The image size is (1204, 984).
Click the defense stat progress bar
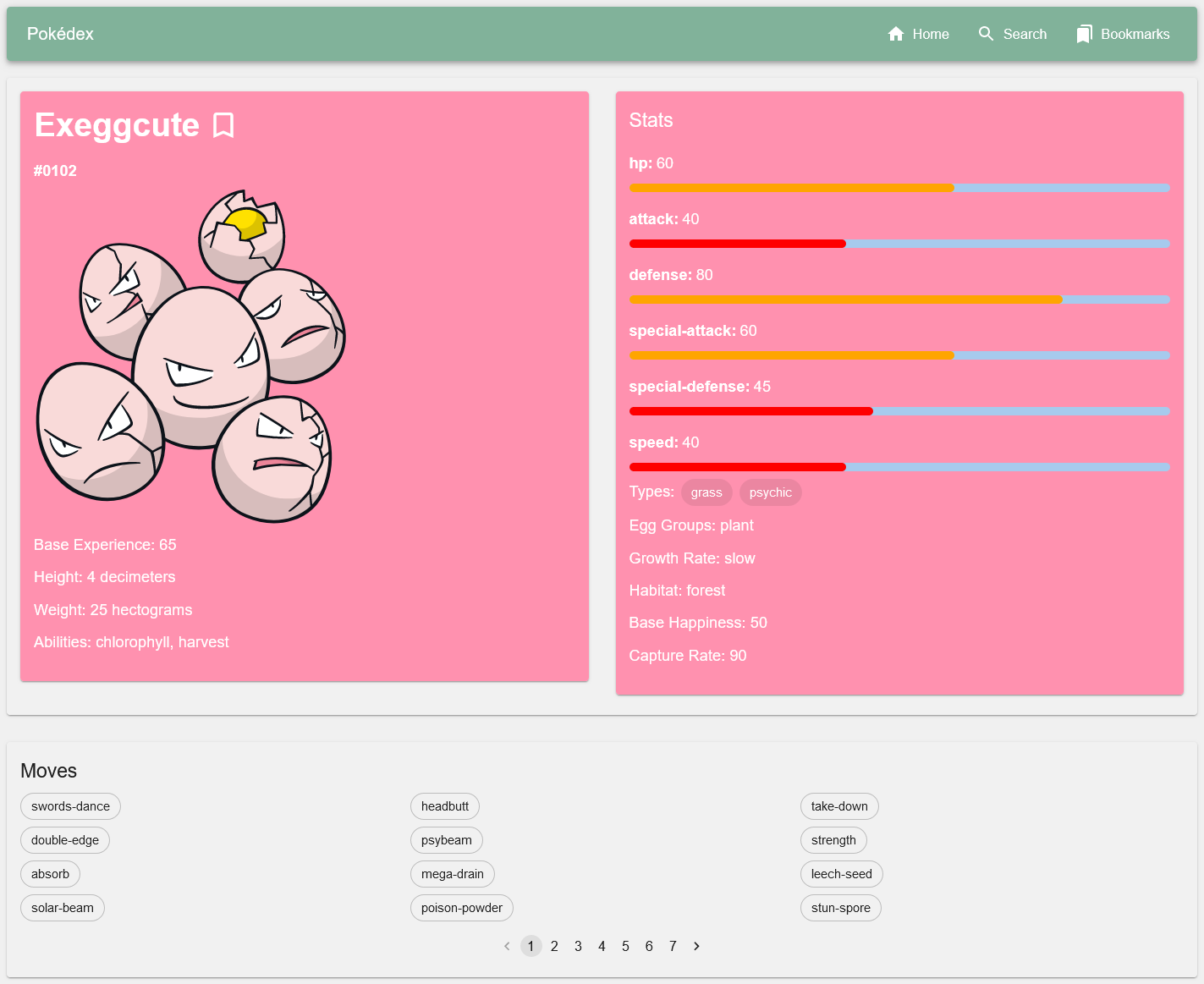click(899, 300)
